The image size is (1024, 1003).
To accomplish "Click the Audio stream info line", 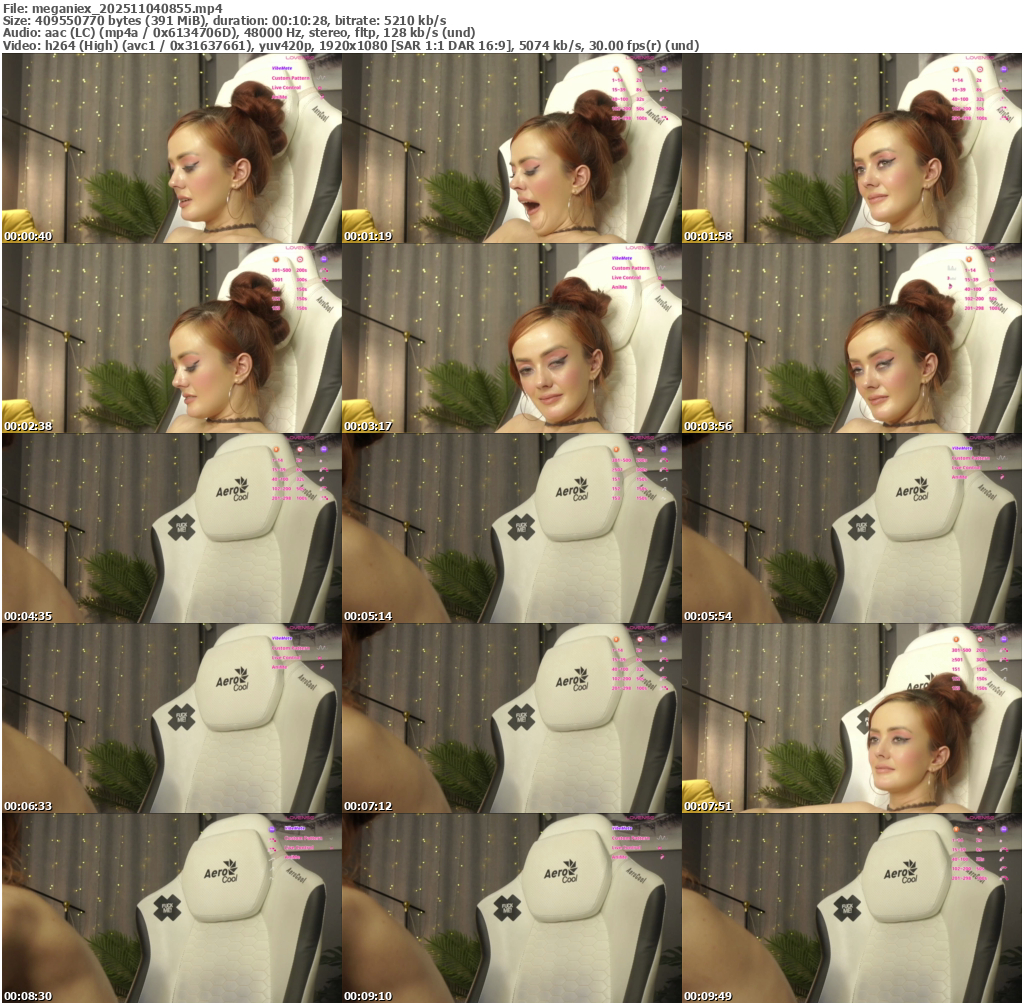I will pyautogui.click(x=240, y=32).
